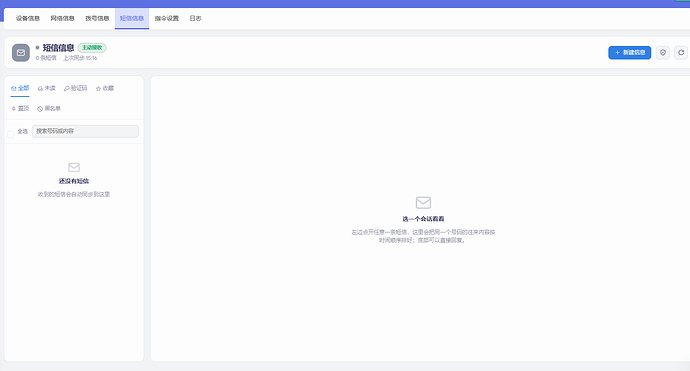The image size is (690, 371).
Task: Click the gray envelope SMS header icon
Action: (x=21, y=52)
